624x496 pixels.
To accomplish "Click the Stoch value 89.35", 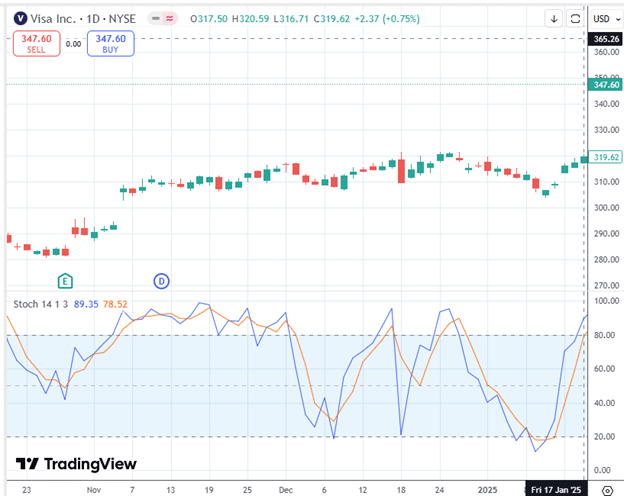I will (86, 304).
